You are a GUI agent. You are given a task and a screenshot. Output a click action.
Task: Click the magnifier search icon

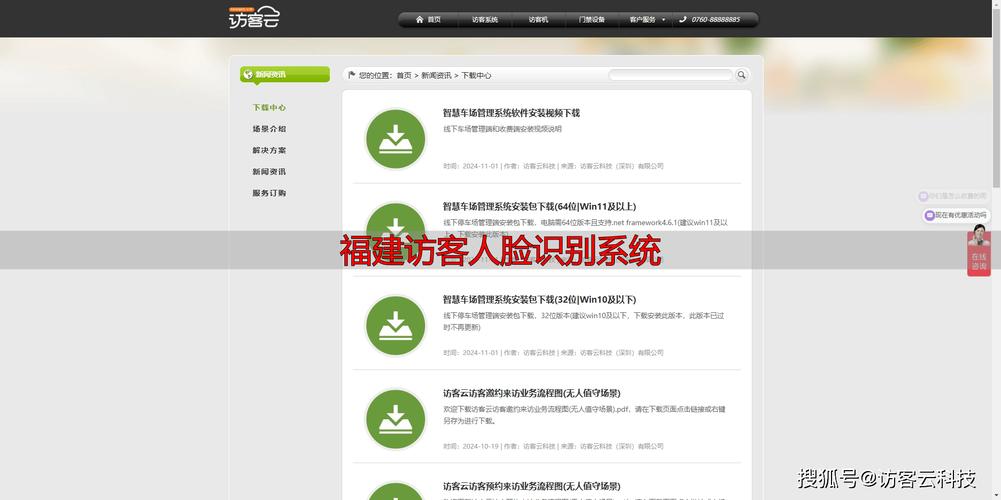741,75
